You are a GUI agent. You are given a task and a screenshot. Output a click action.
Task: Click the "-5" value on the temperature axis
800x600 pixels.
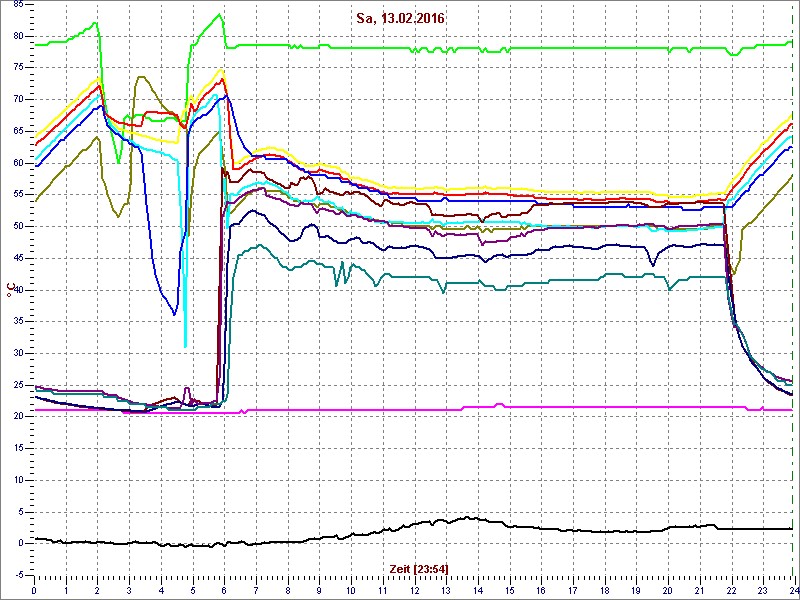[19, 575]
